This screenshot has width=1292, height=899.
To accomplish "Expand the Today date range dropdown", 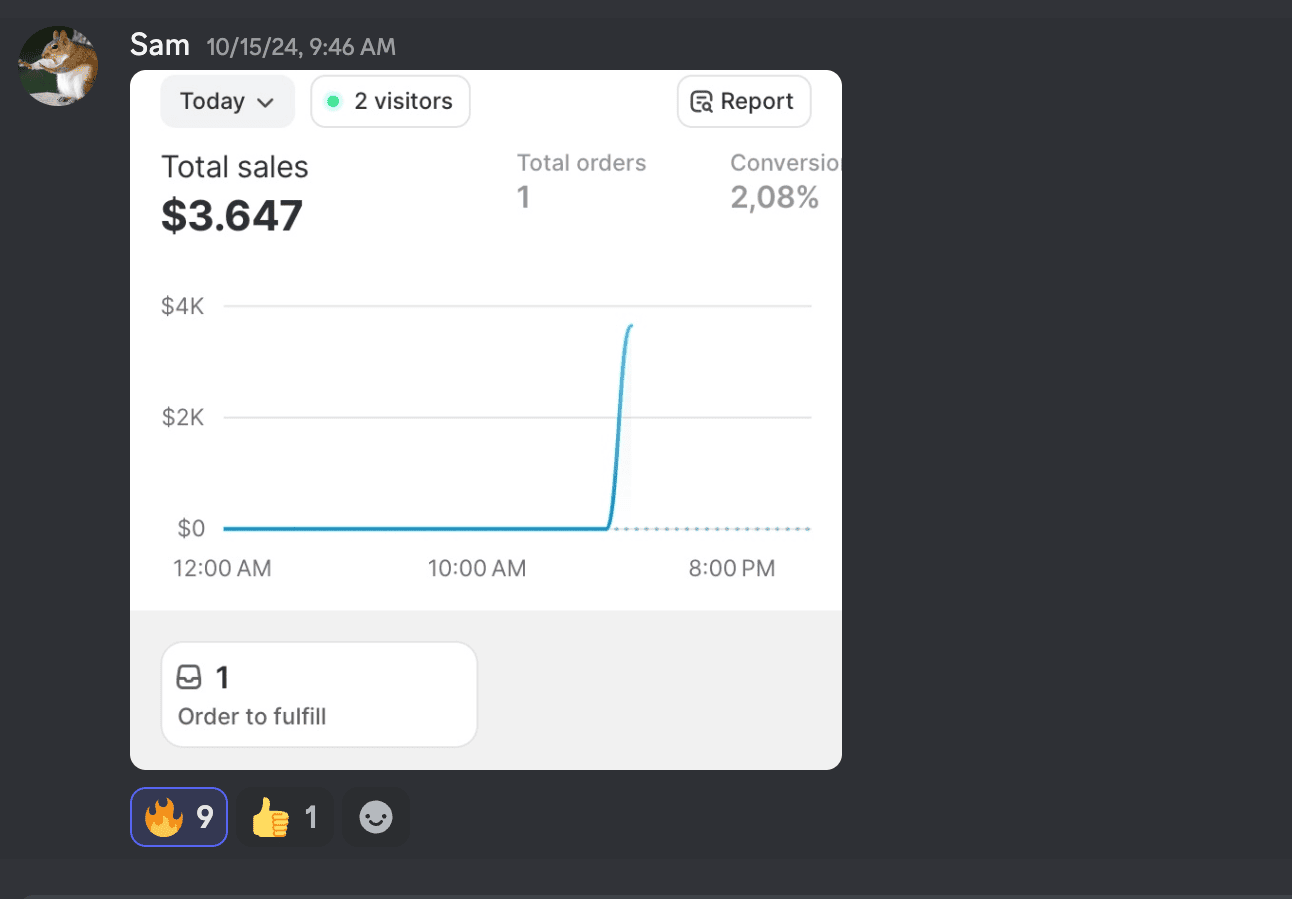I will tap(227, 102).
